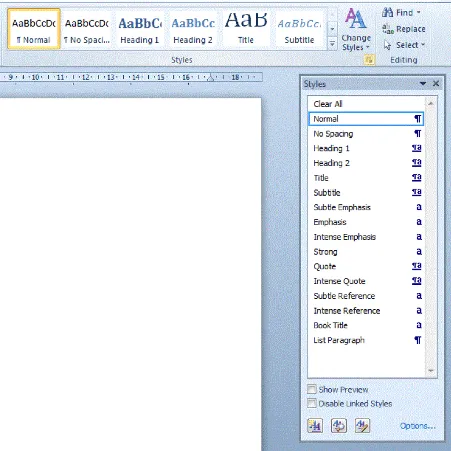Select Subtle Reference in Styles pane
Image resolution: width=451 pixels, height=451 pixels.
point(366,296)
